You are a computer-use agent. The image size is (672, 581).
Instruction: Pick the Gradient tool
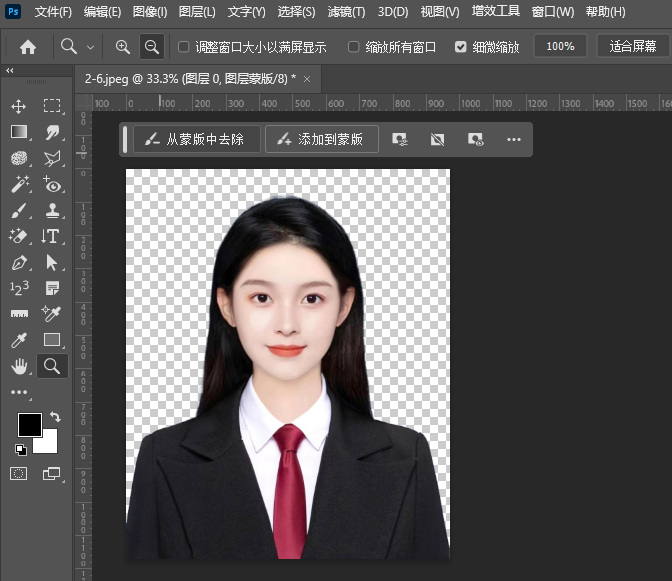point(19,132)
